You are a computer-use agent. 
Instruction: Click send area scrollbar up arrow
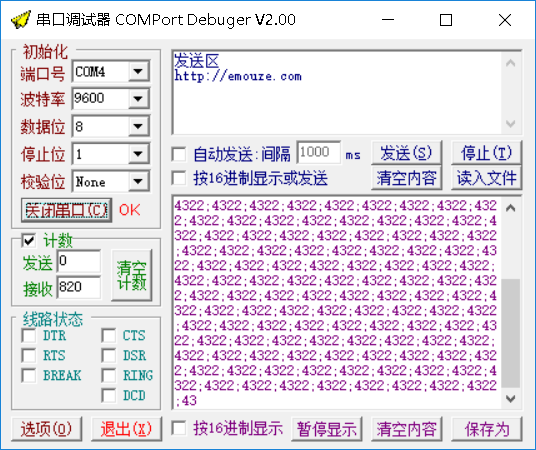(511, 63)
